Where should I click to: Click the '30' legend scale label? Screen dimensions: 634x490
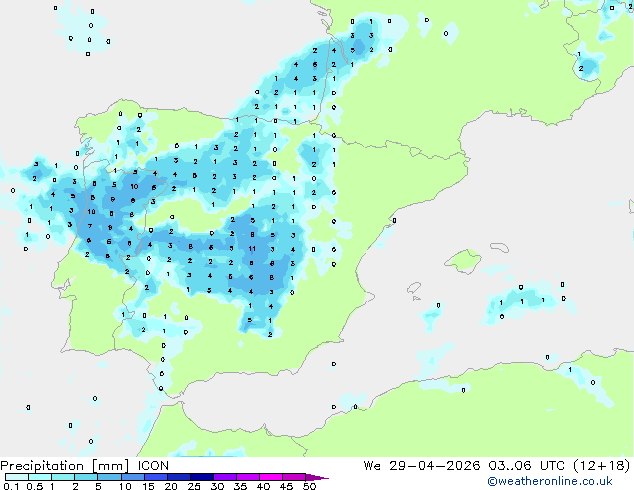tap(217, 486)
